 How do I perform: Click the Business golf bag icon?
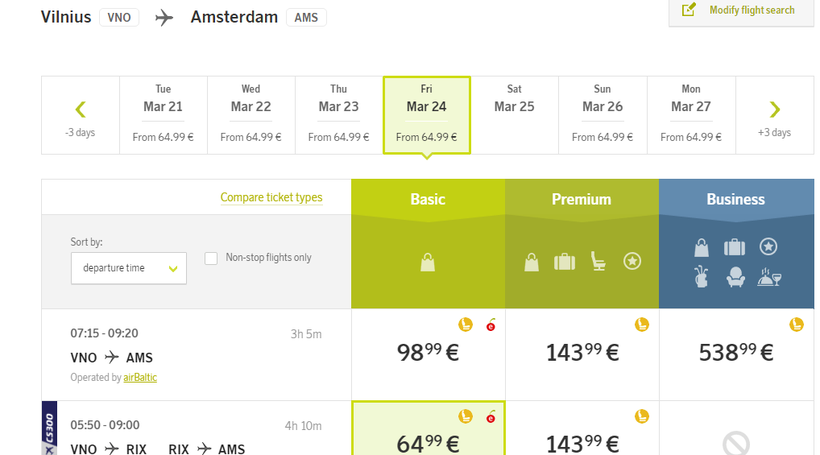coord(703,277)
